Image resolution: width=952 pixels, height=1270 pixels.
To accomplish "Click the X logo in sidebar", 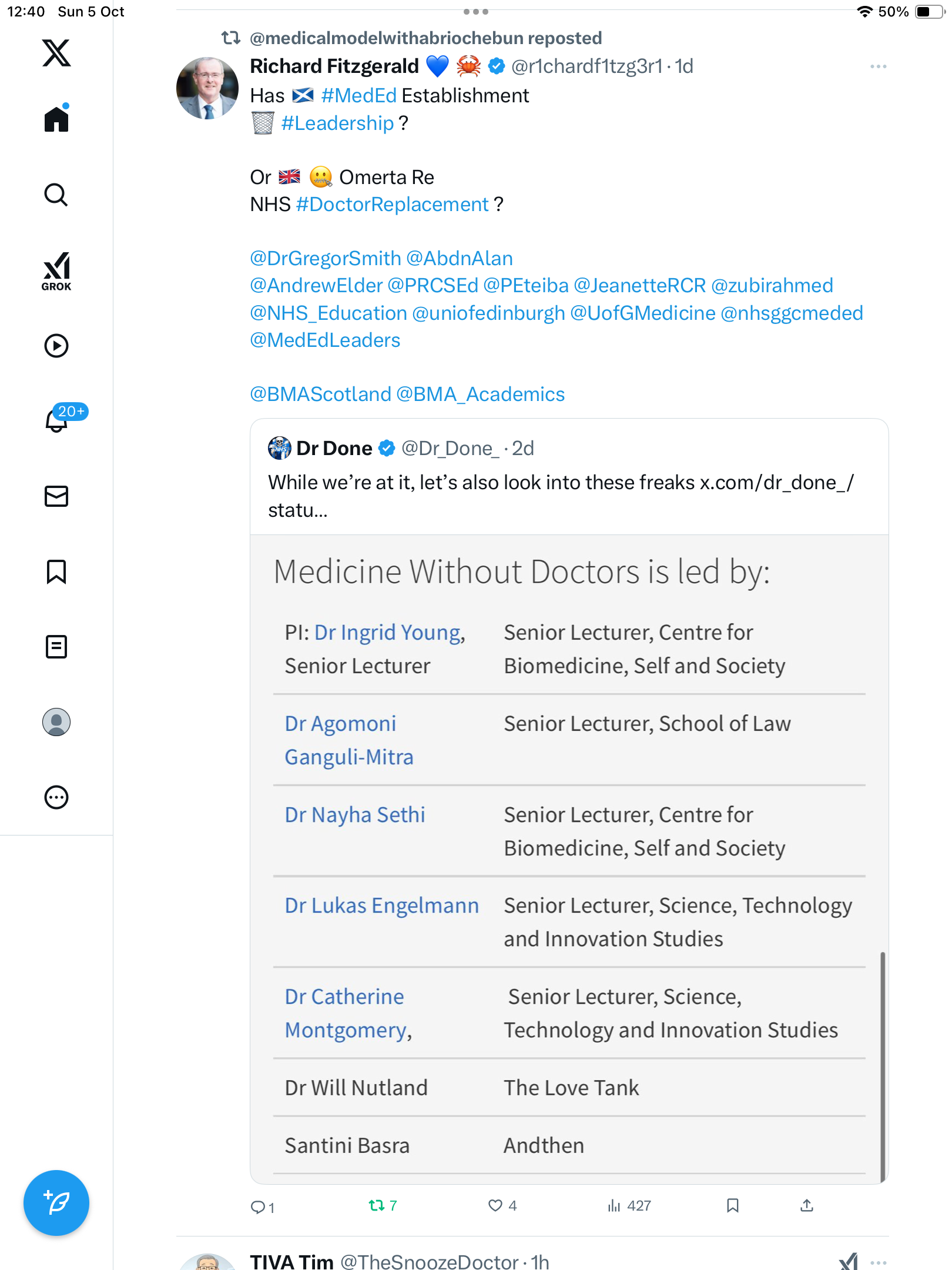I will click(56, 53).
